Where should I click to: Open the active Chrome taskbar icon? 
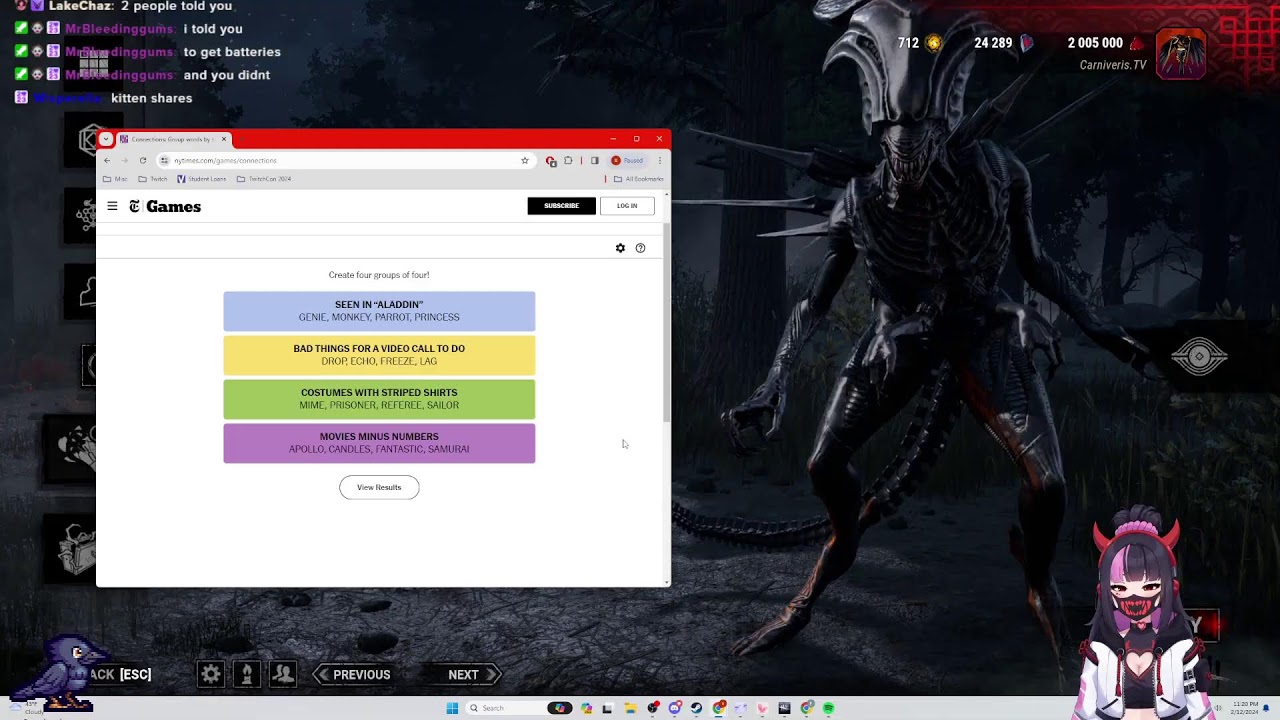[719, 708]
